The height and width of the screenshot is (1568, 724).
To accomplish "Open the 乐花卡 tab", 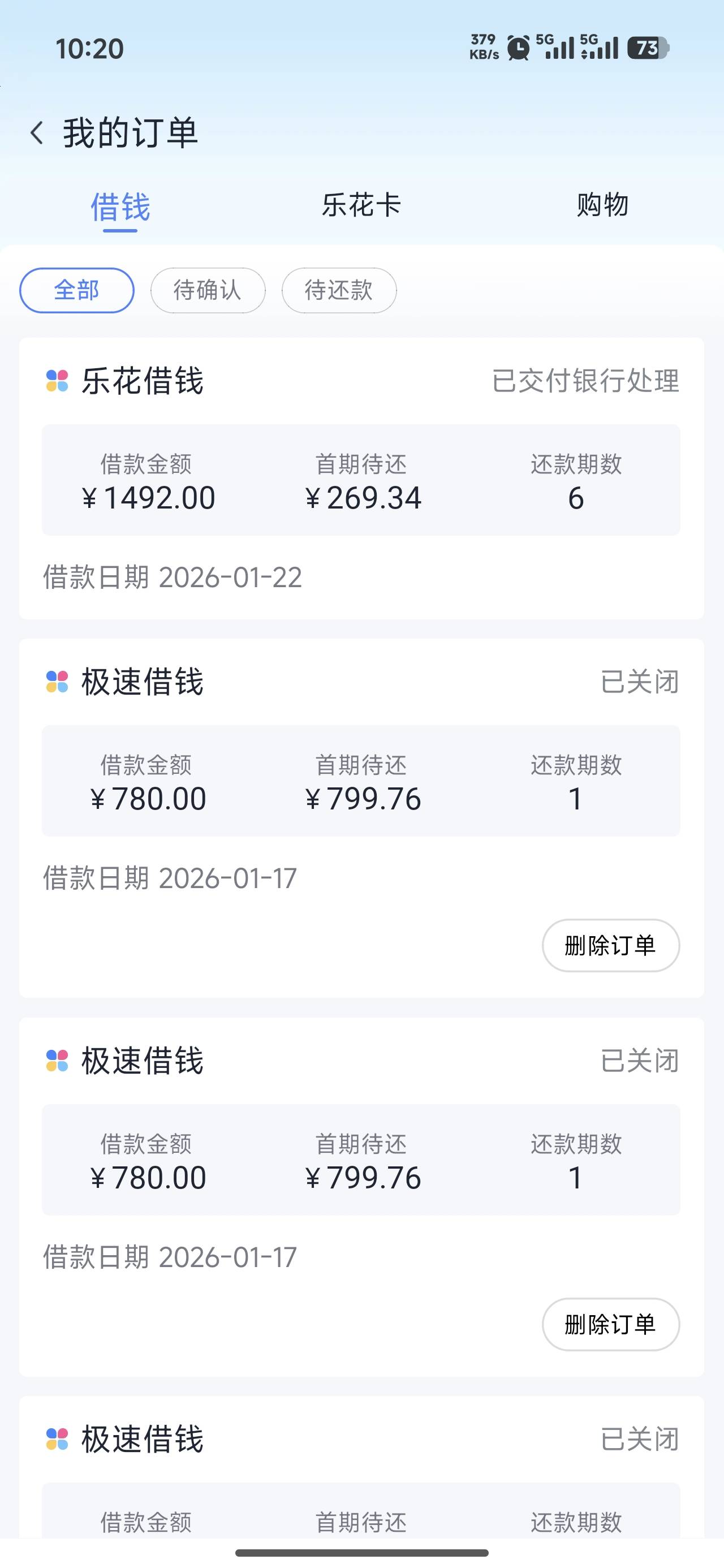I will (361, 205).
